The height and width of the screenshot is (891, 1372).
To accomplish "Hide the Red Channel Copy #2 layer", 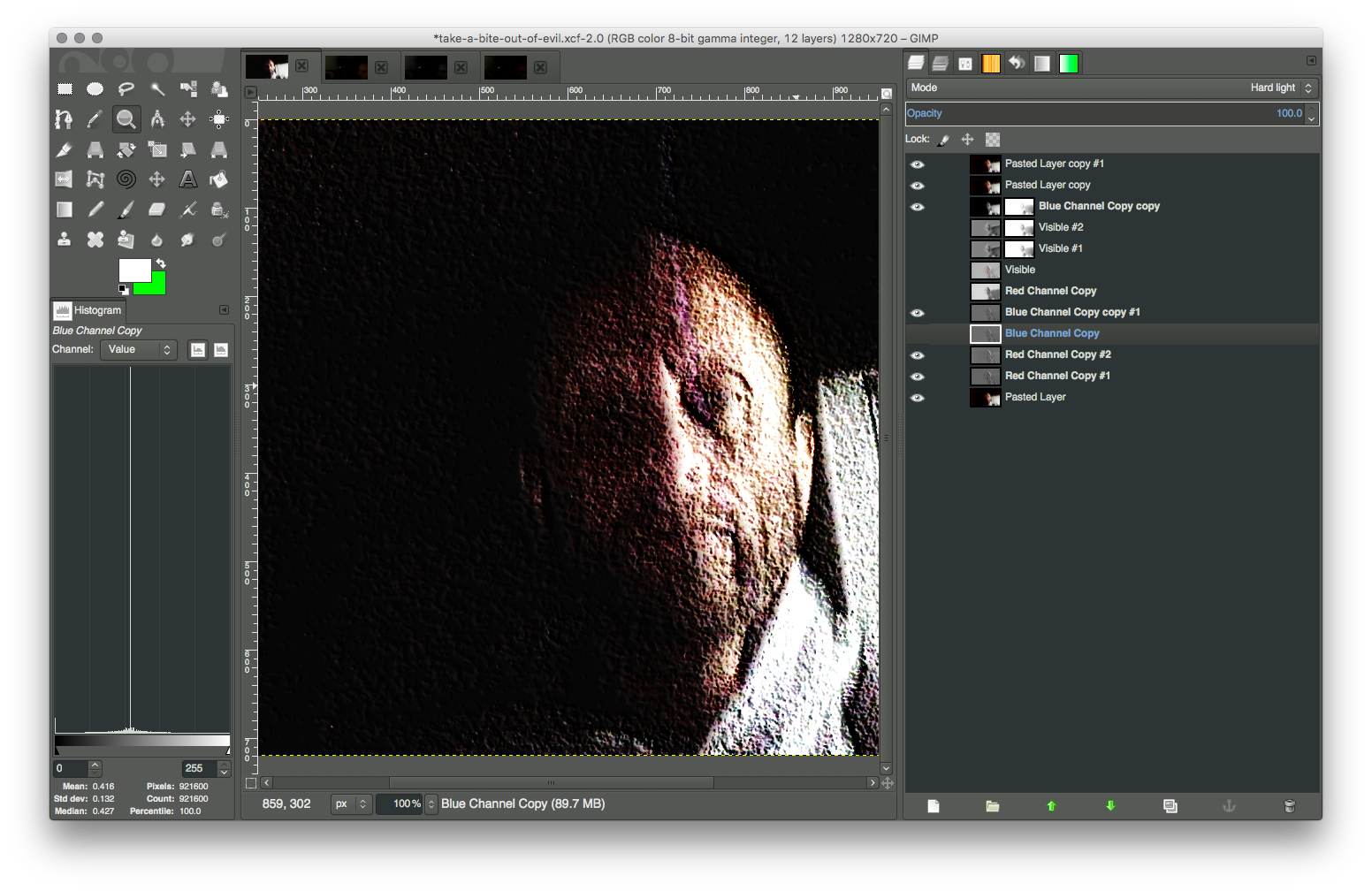I will pos(918,355).
